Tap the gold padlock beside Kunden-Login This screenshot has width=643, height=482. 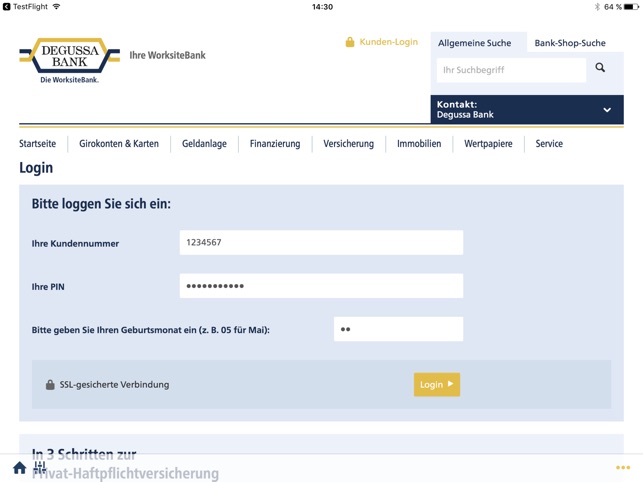point(350,42)
